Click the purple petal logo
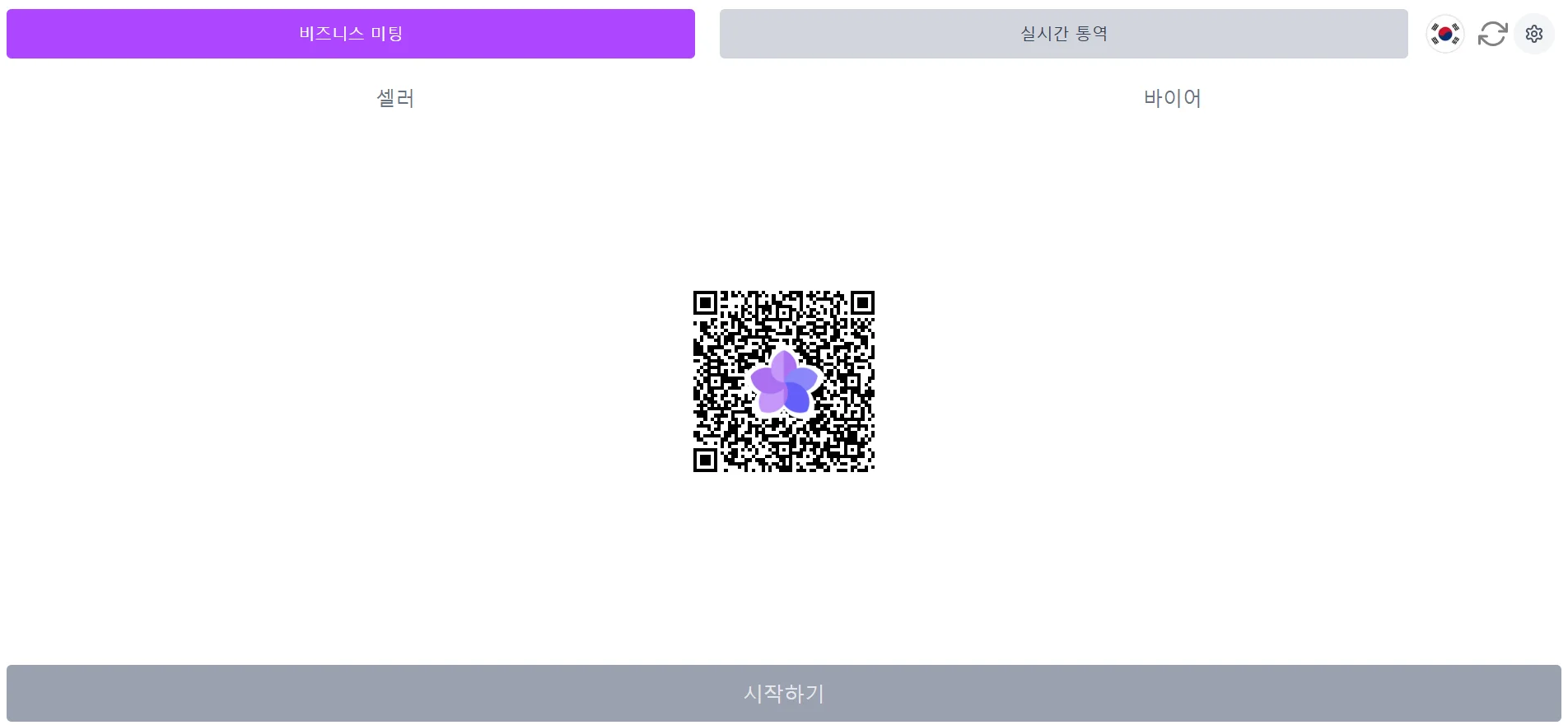 click(784, 381)
